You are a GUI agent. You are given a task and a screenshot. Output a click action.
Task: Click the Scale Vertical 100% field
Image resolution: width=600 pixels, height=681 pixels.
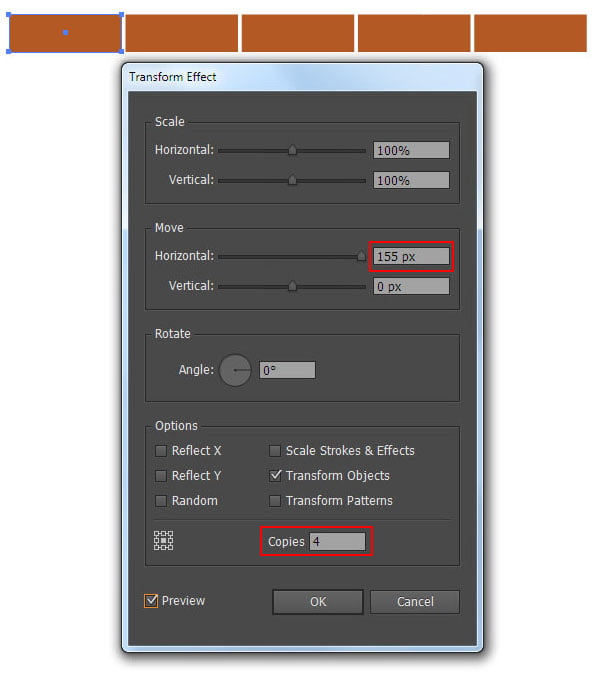click(411, 180)
